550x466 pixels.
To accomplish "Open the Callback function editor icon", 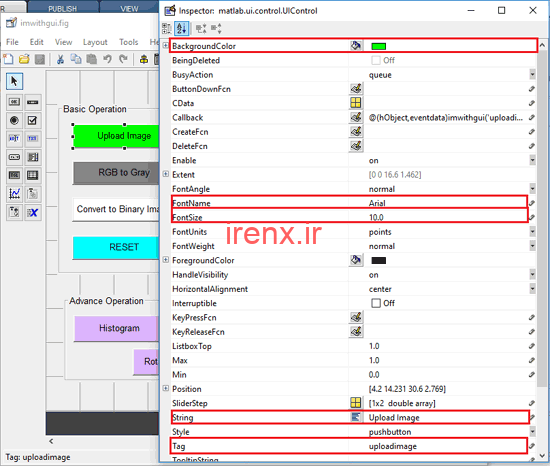I will coord(356,117).
